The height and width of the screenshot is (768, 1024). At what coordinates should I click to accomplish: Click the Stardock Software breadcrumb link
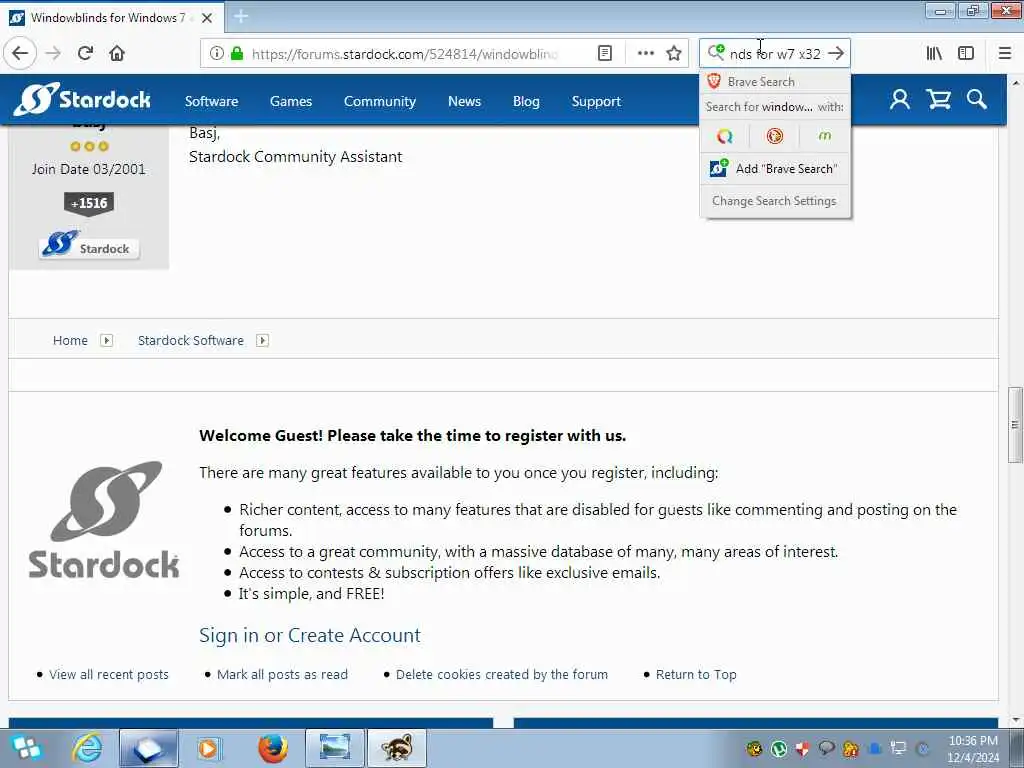(191, 340)
